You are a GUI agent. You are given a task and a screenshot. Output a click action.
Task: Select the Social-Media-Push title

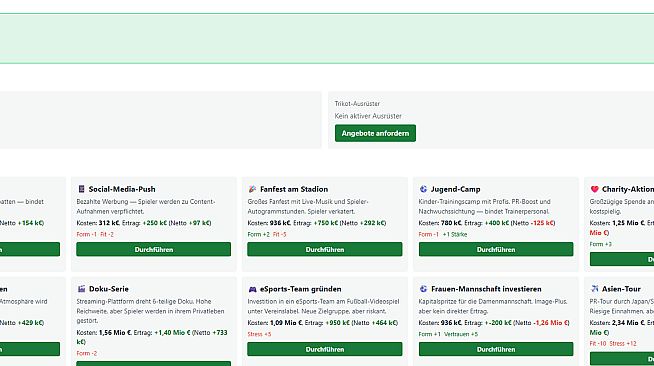click(122, 189)
